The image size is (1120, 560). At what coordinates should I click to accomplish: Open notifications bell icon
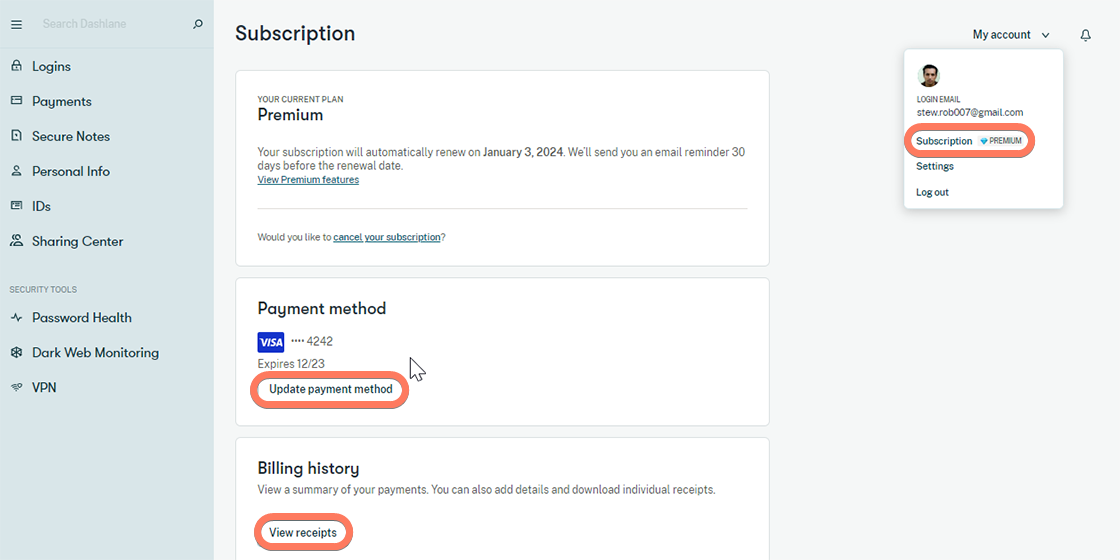click(x=1086, y=35)
